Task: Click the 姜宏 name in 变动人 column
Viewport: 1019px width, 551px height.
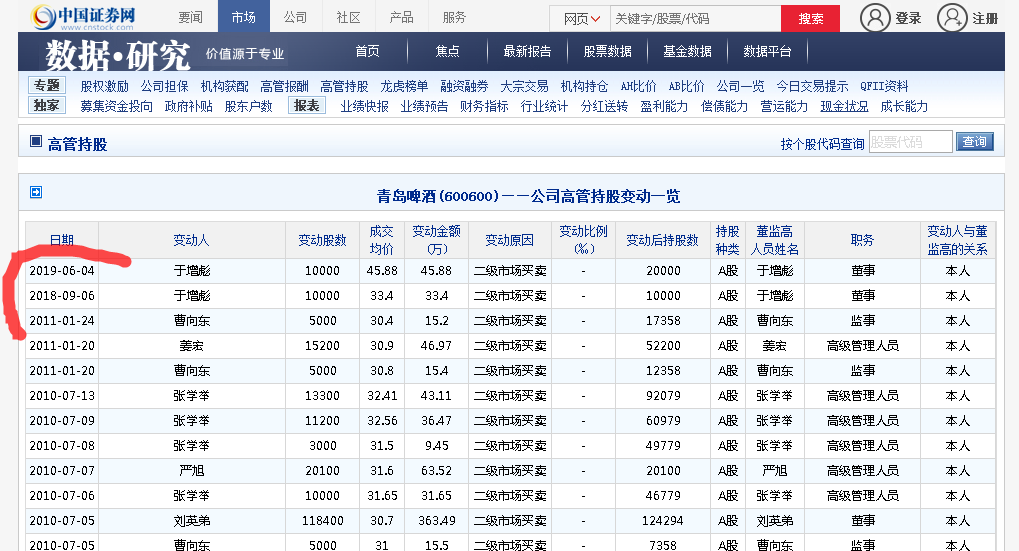Action: (x=192, y=346)
